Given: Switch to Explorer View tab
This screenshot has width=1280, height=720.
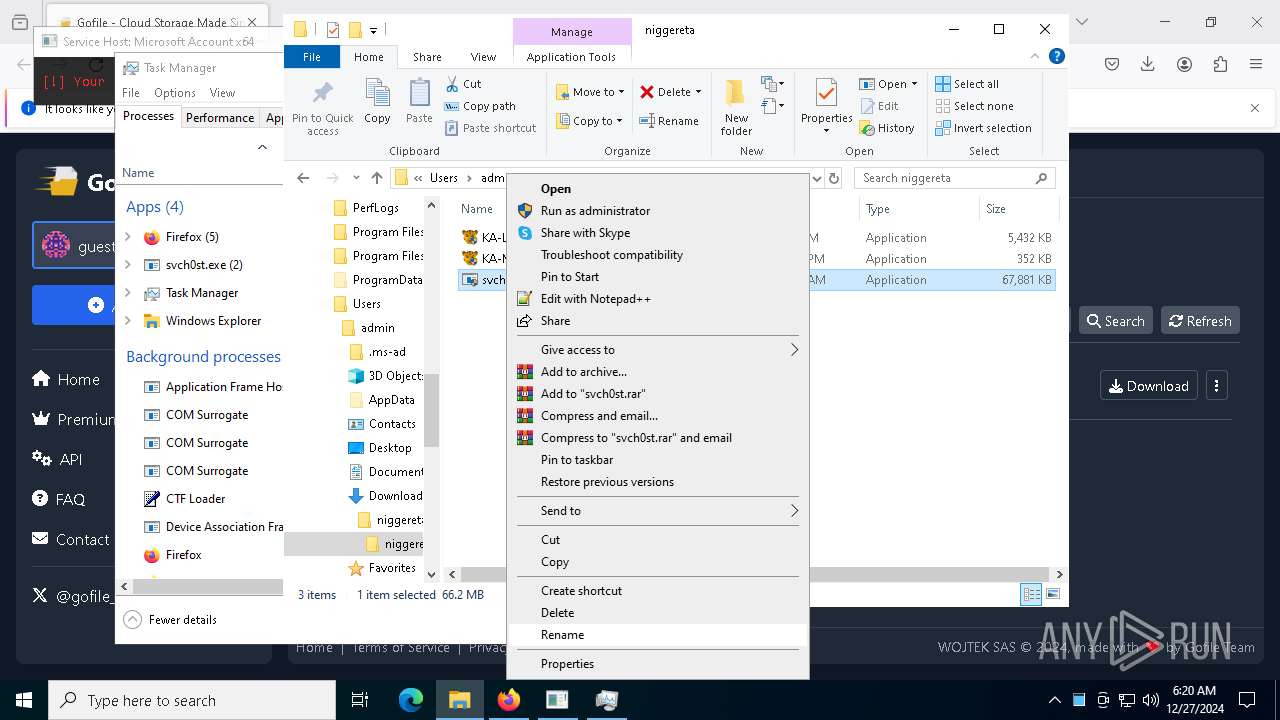Looking at the screenshot, I should [483, 57].
